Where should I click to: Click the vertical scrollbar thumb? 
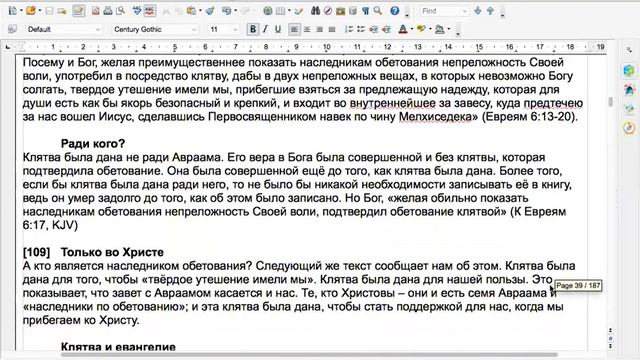click(x=611, y=101)
